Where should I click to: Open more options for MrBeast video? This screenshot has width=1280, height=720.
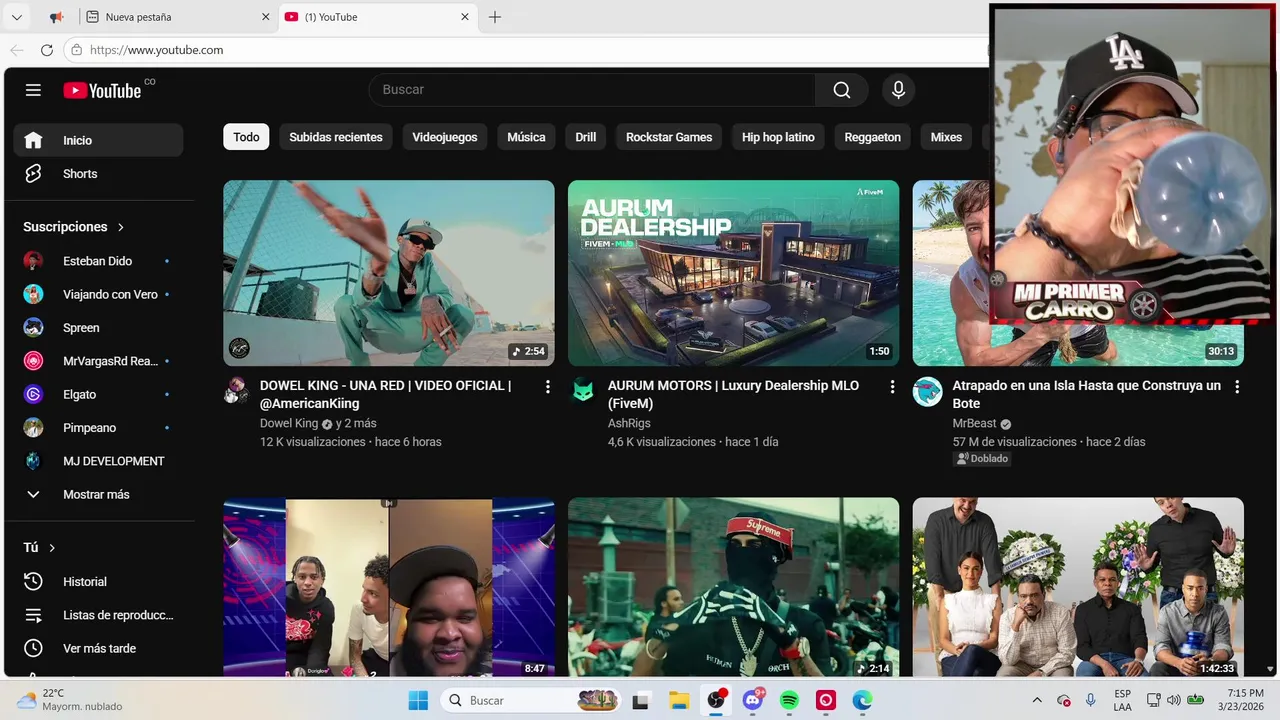(x=1237, y=387)
